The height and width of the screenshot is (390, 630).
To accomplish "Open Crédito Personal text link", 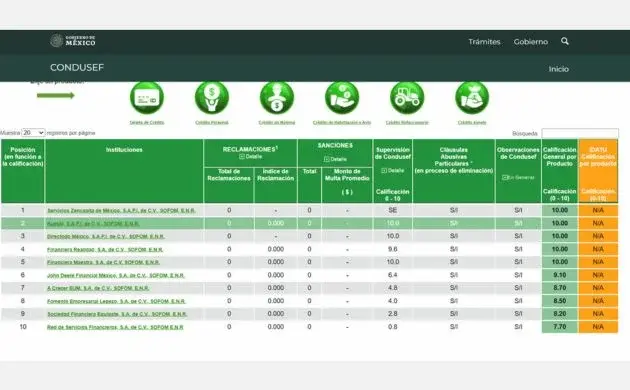I will [x=212, y=123].
